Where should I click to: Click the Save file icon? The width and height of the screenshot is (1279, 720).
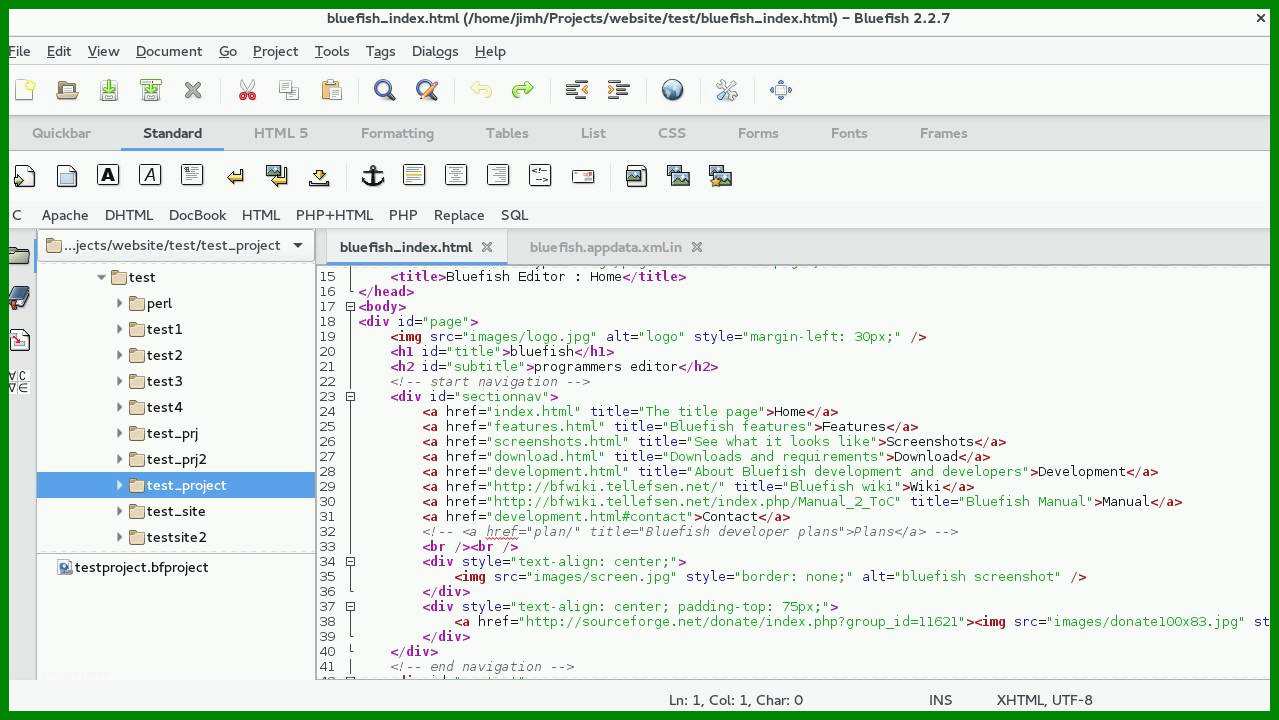click(x=109, y=90)
